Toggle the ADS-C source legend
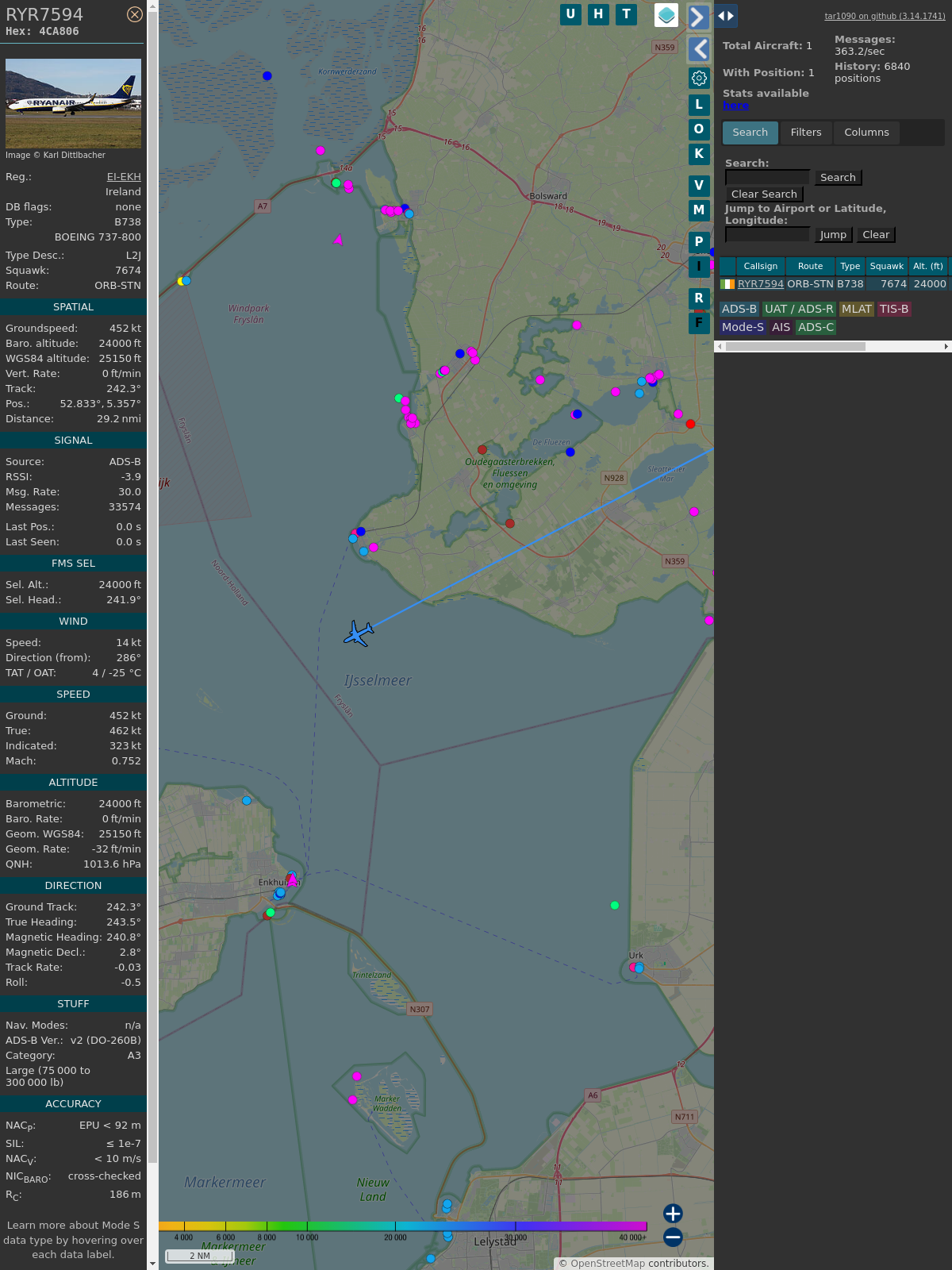This screenshot has height=1270, width=952. pos(816,328)
